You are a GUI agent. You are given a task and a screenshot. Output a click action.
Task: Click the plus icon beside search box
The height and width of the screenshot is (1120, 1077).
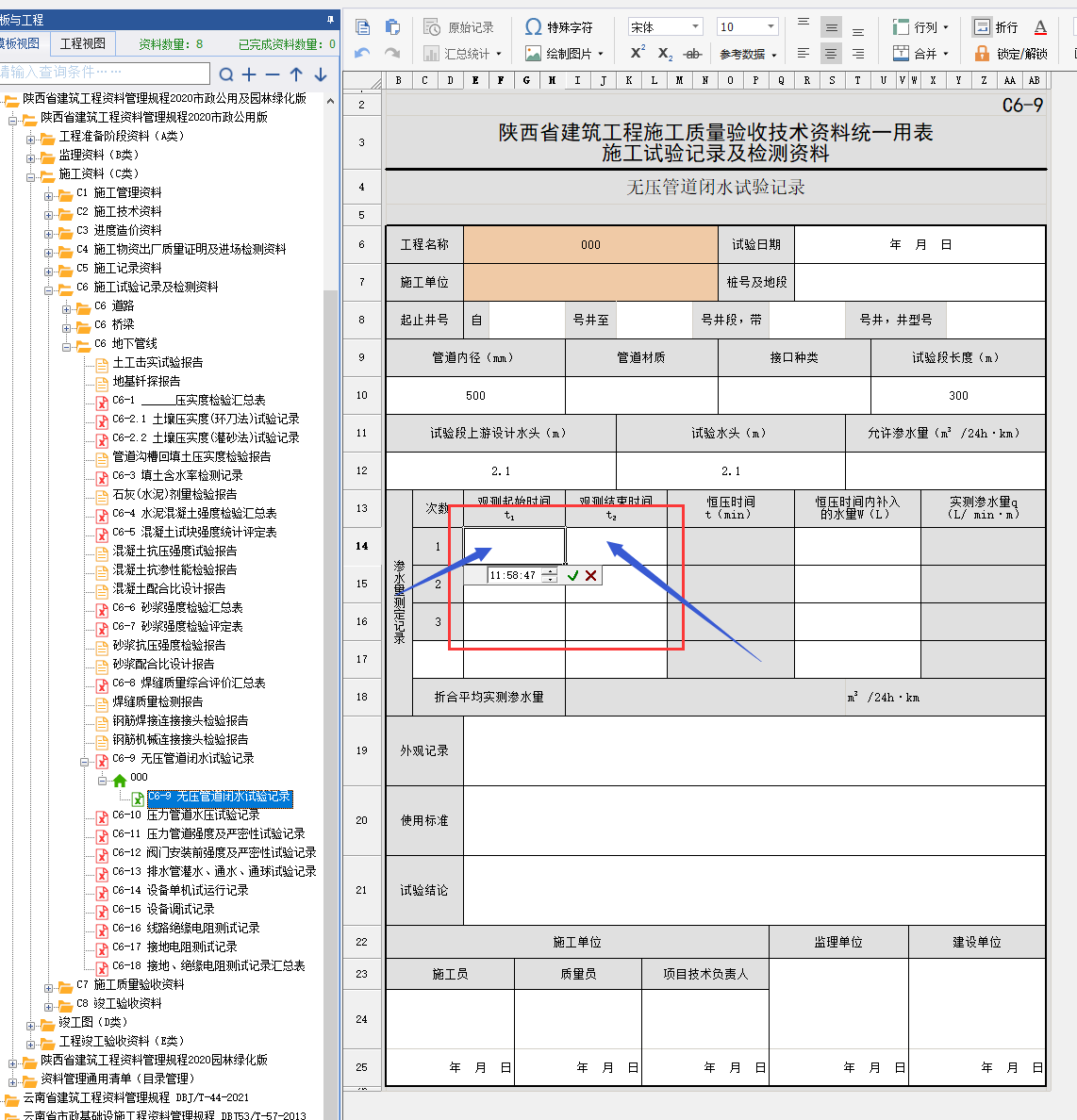click(x=249, y=74)
